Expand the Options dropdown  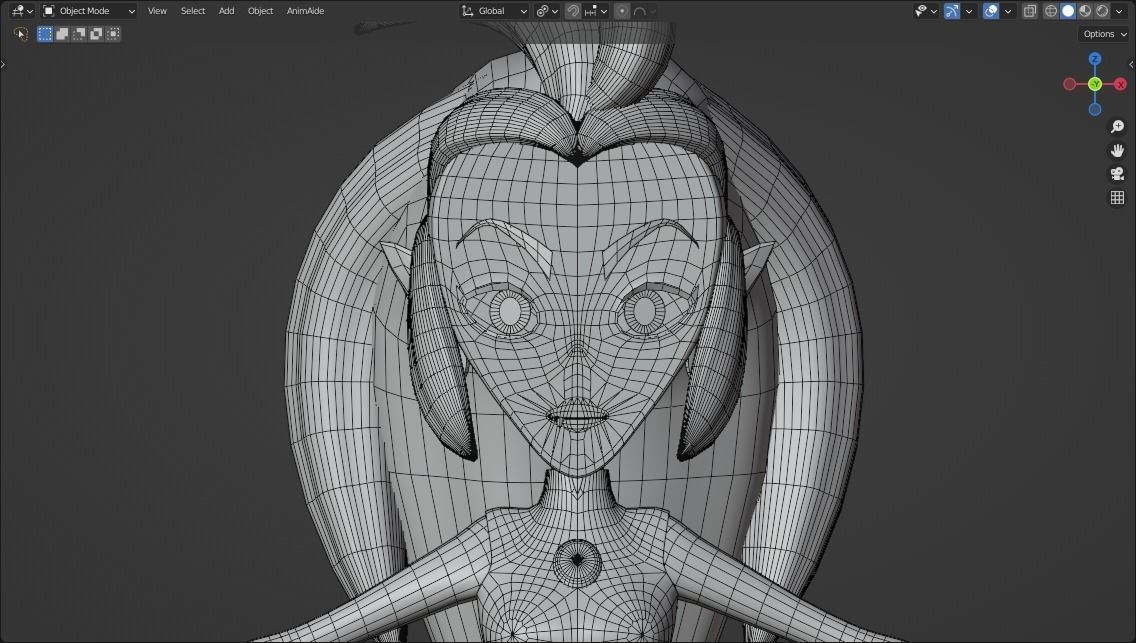[x=1103, y=33]
